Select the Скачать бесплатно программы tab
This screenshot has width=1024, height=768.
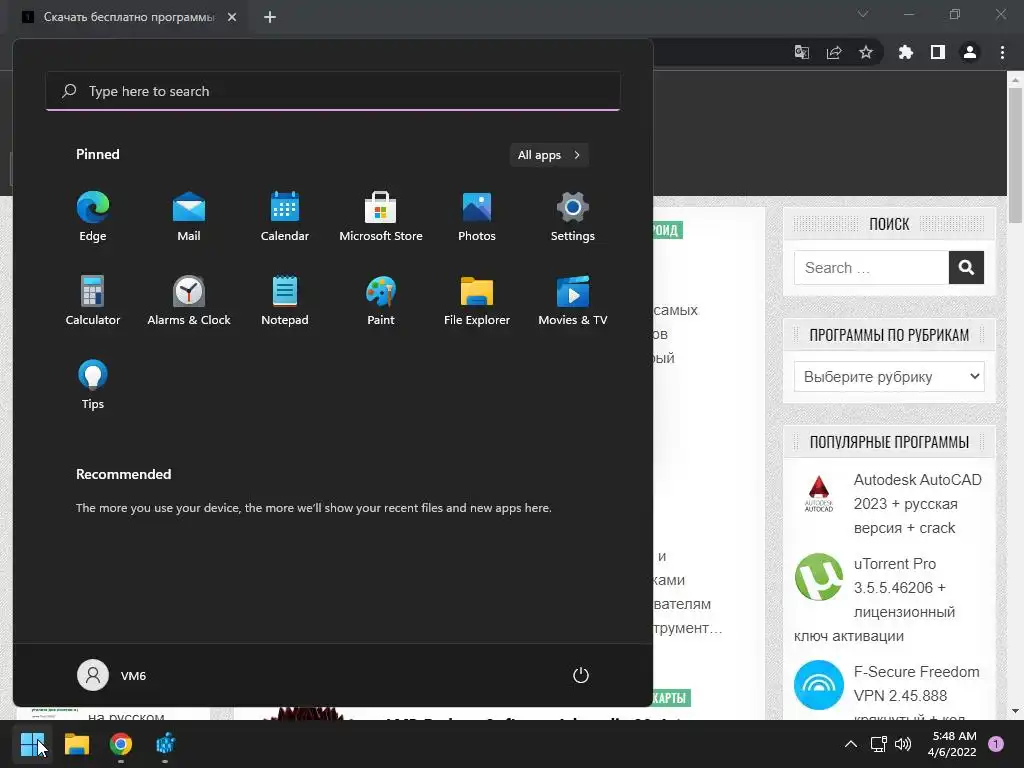click(x=129, y=17)
